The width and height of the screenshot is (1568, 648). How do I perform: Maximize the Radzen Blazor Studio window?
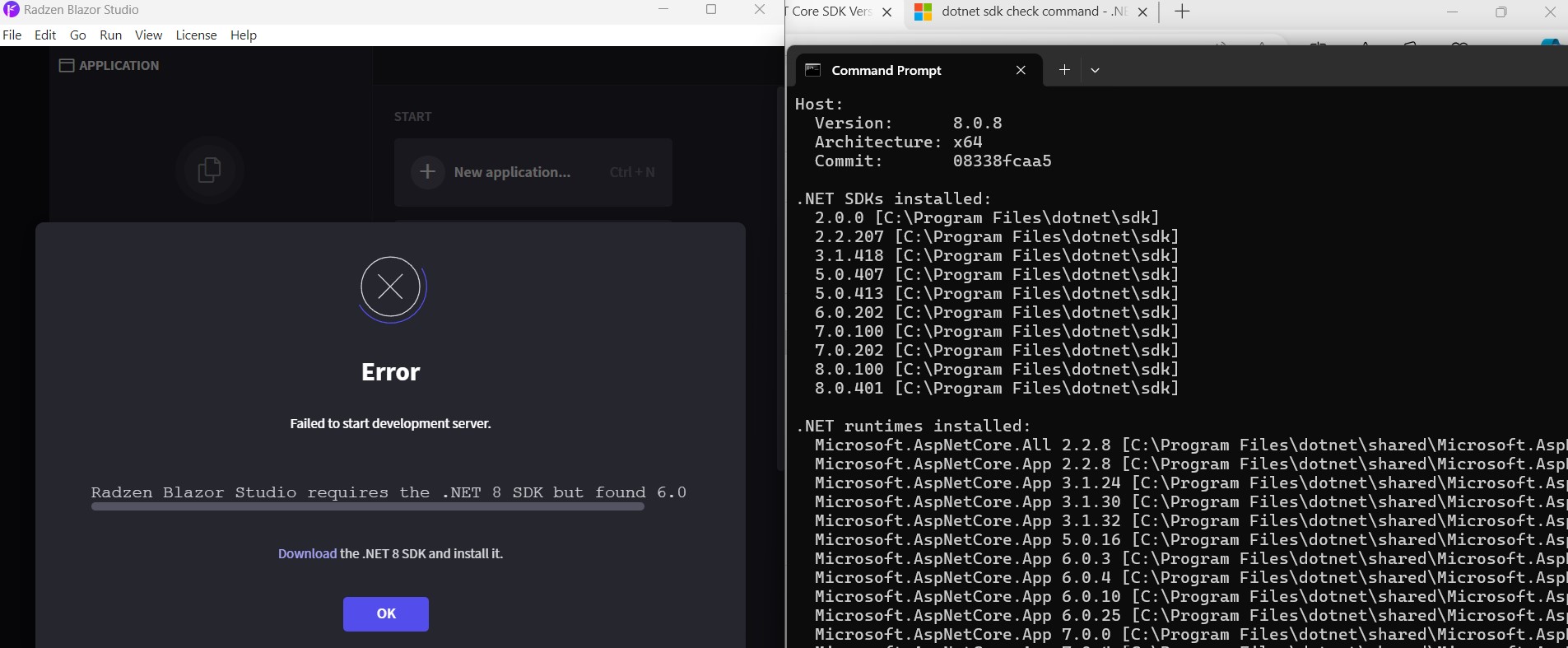711,10
